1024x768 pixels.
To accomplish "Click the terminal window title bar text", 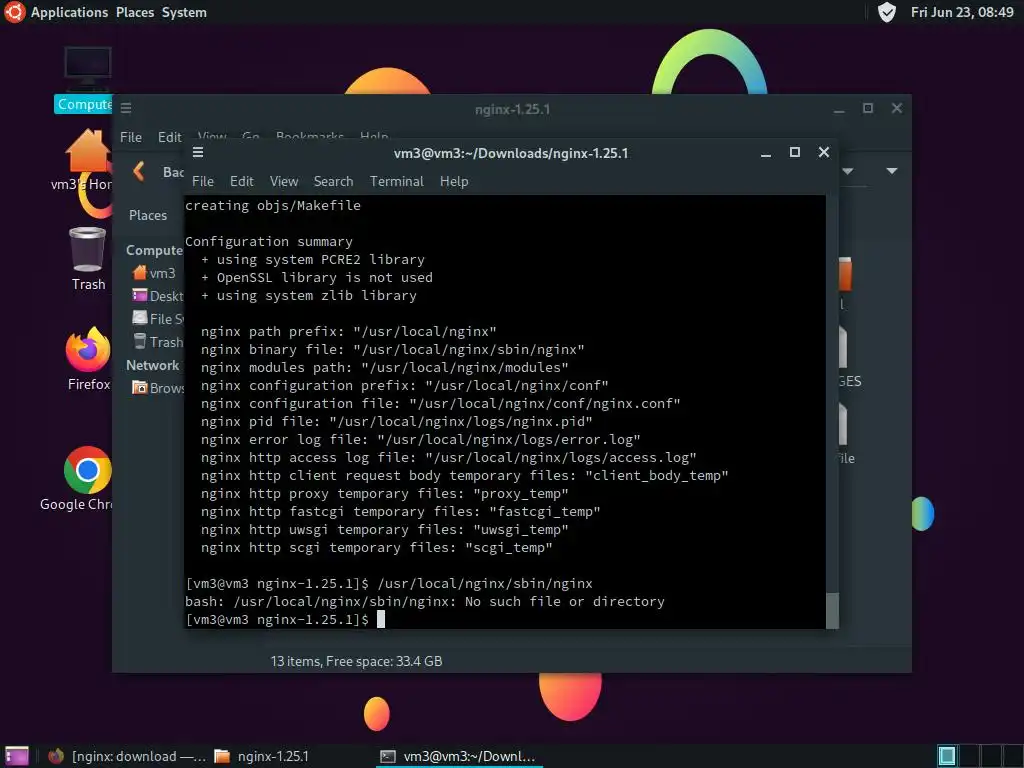I will [511, 153].
